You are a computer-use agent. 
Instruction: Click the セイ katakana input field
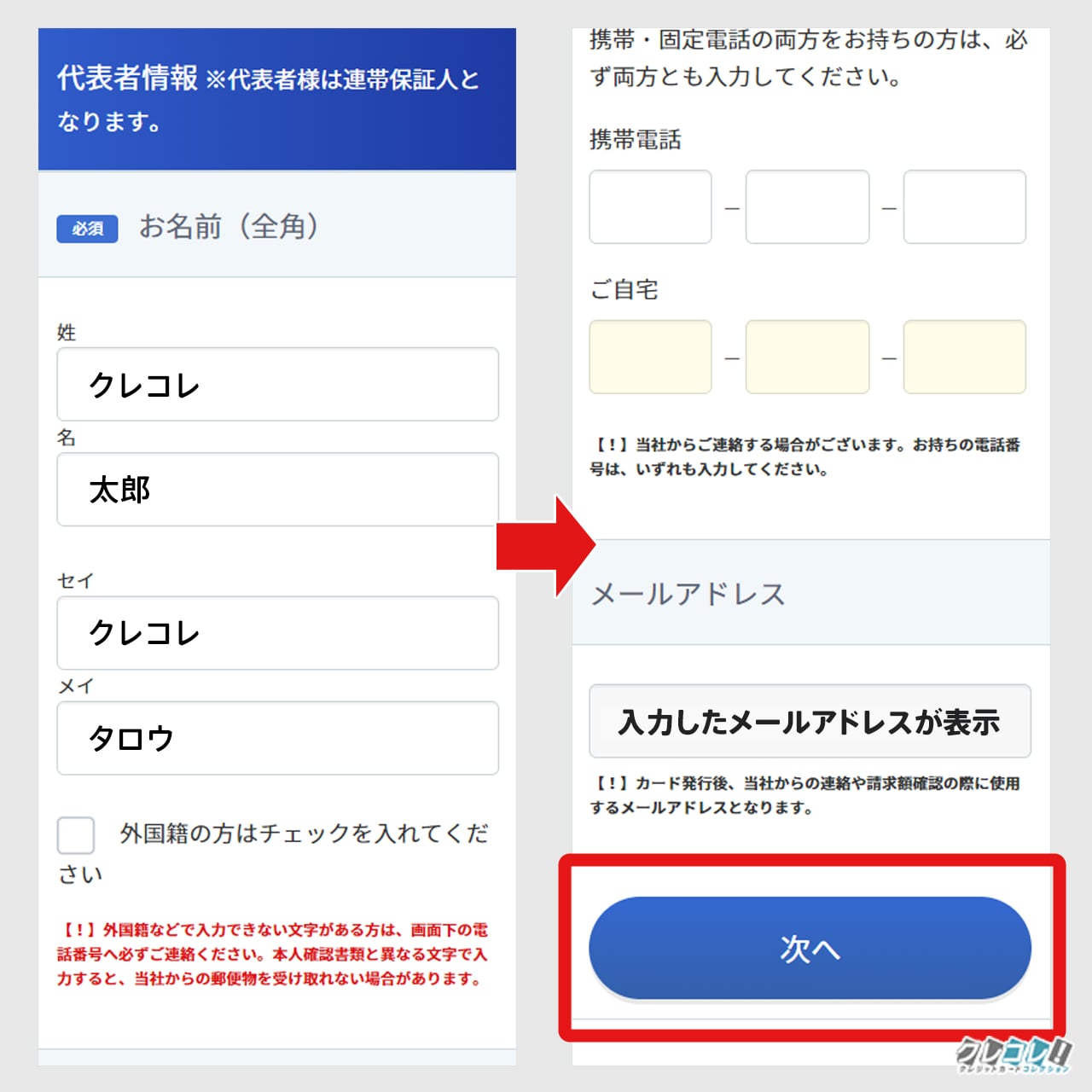click(x=277, y=633)
